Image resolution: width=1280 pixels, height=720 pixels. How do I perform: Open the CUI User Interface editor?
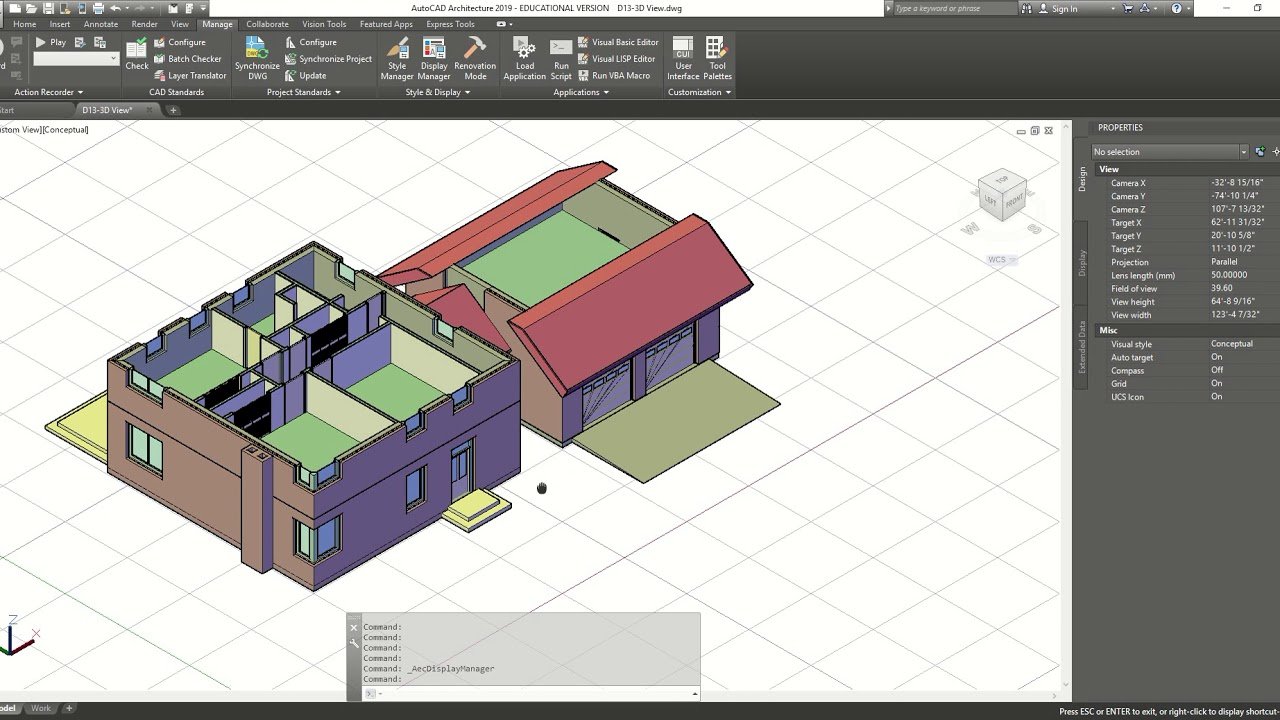tap(683, 59)
